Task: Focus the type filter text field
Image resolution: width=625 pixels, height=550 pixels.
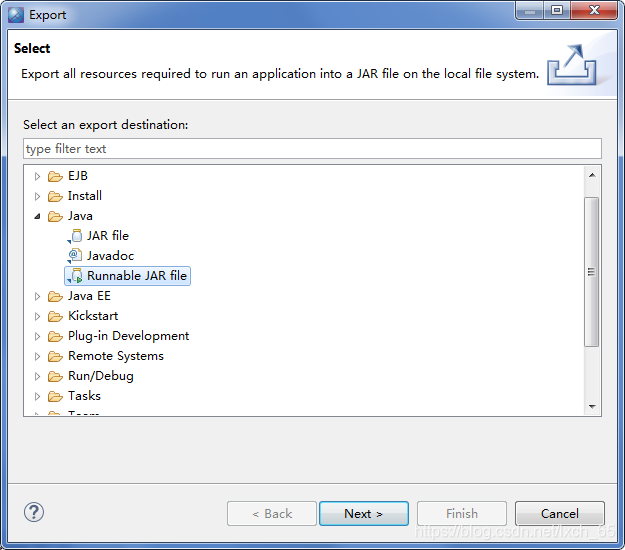Action: click(x=312, y=149)
